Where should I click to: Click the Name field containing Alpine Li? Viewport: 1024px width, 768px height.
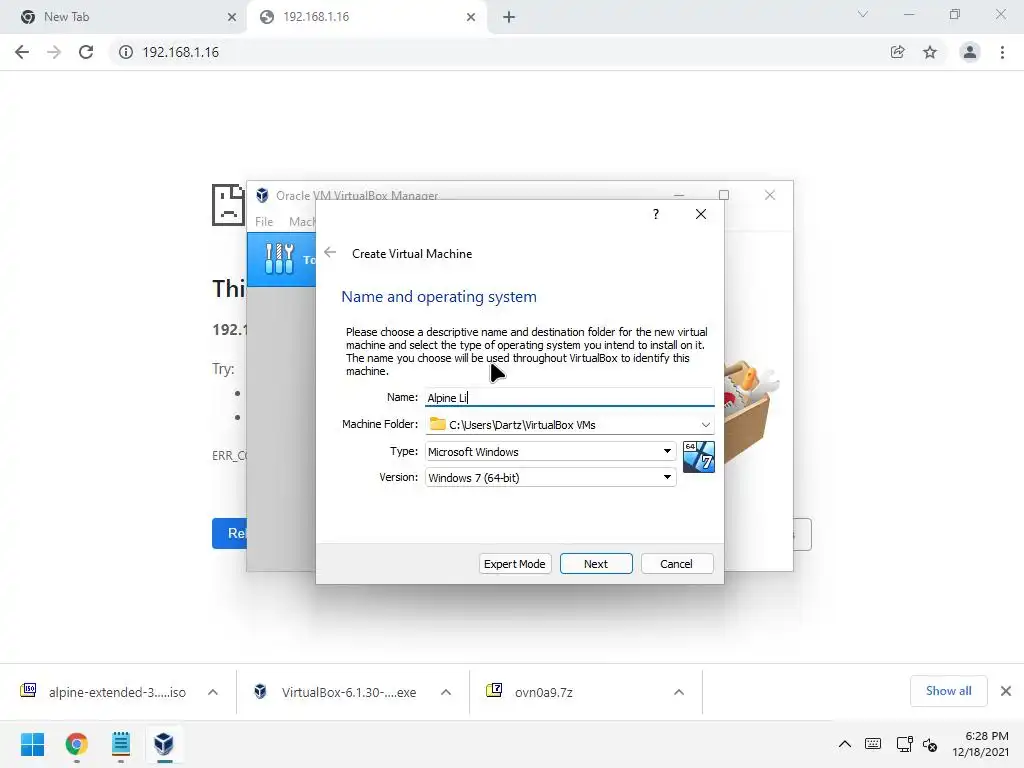[569, 397]
